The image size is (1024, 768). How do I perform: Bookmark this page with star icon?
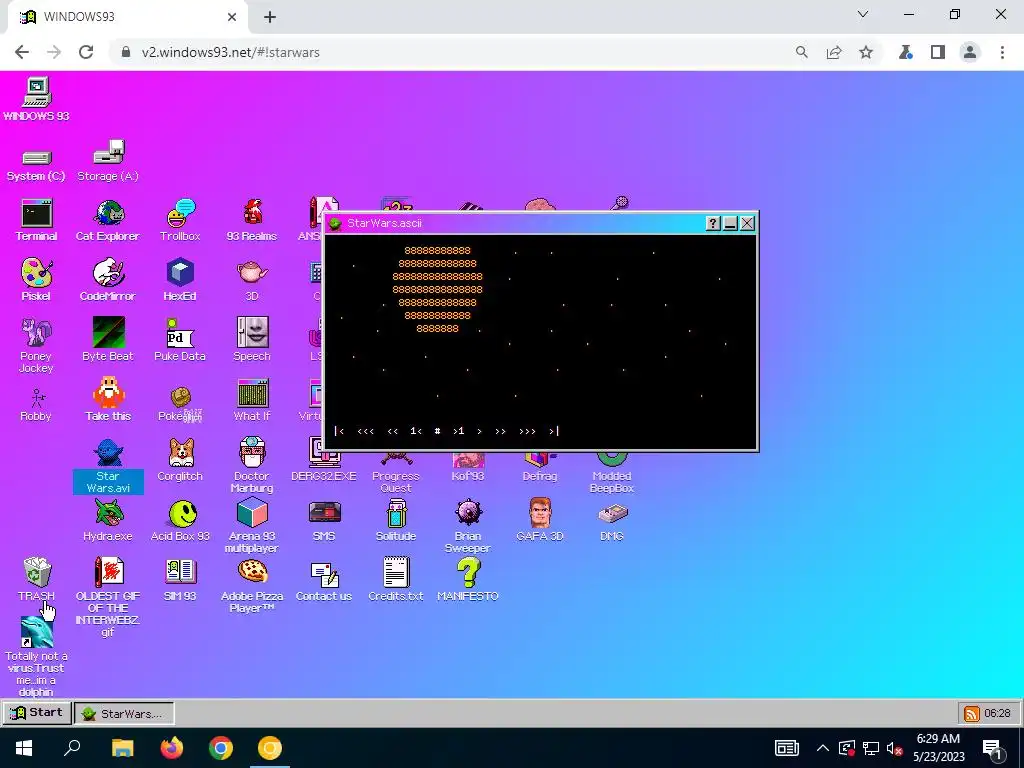tap(866, 52)
